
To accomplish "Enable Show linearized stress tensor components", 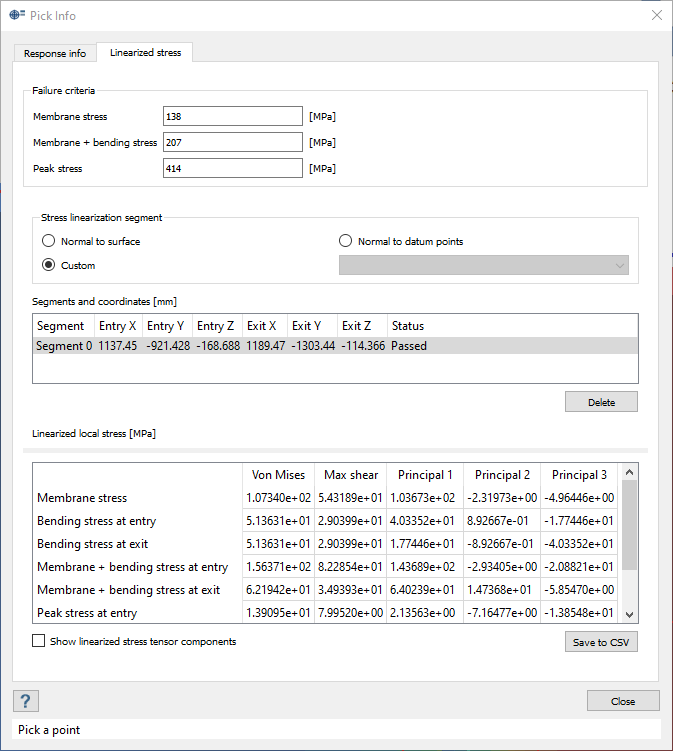I will click(x=39, y=641).
